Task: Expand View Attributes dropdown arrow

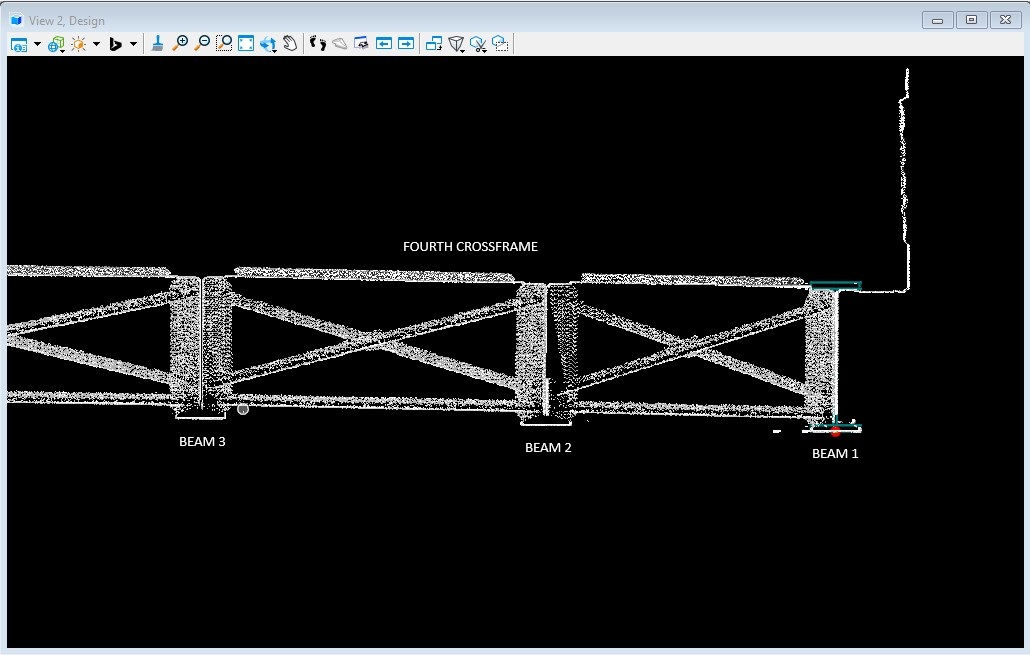Action: [x=37, y=44]
